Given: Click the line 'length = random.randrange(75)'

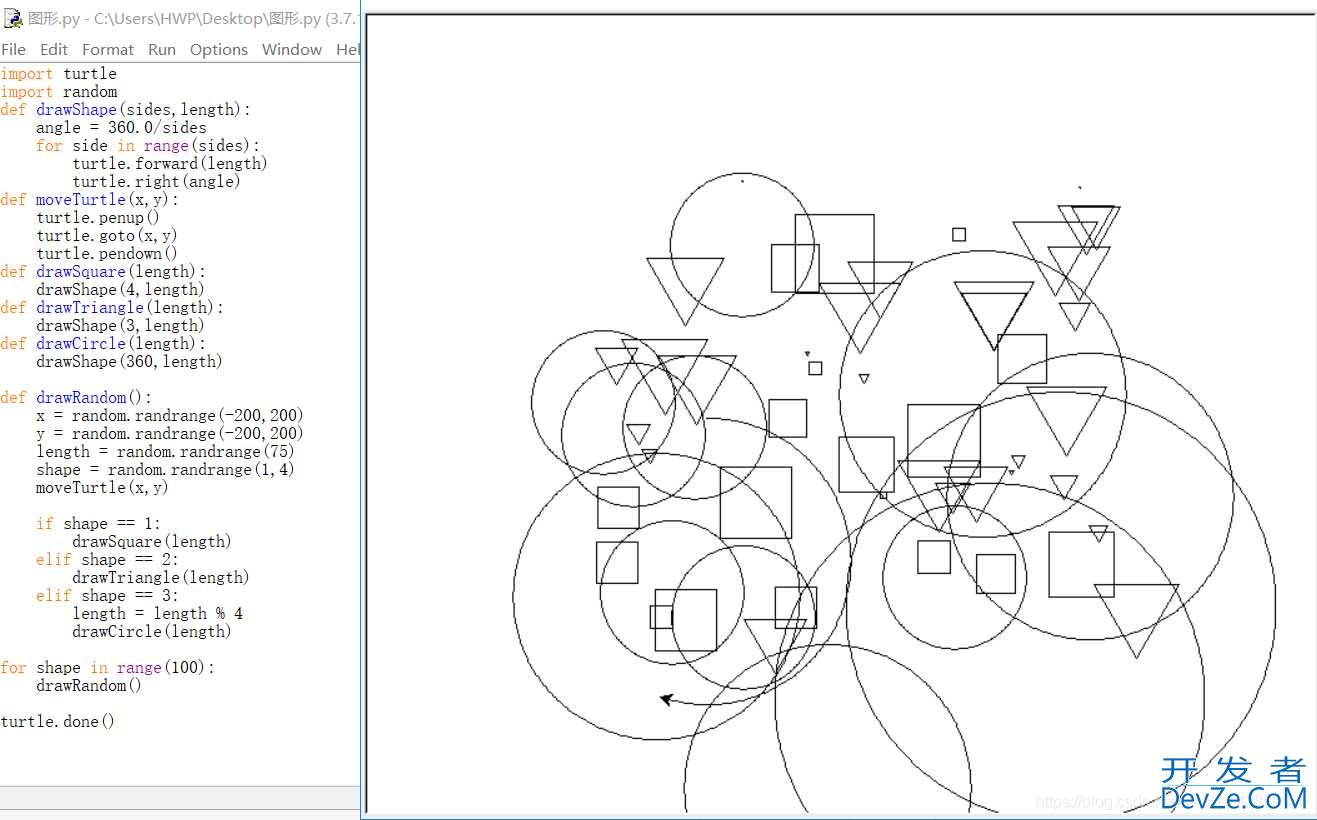Looking at the screenshot, I should pyautogui.click(x=165, y=452).
